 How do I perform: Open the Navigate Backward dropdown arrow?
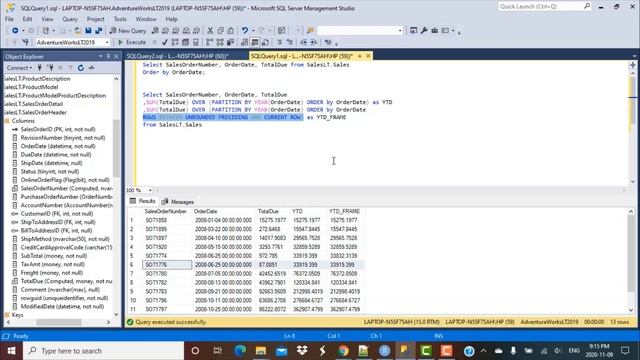(23, 31)
